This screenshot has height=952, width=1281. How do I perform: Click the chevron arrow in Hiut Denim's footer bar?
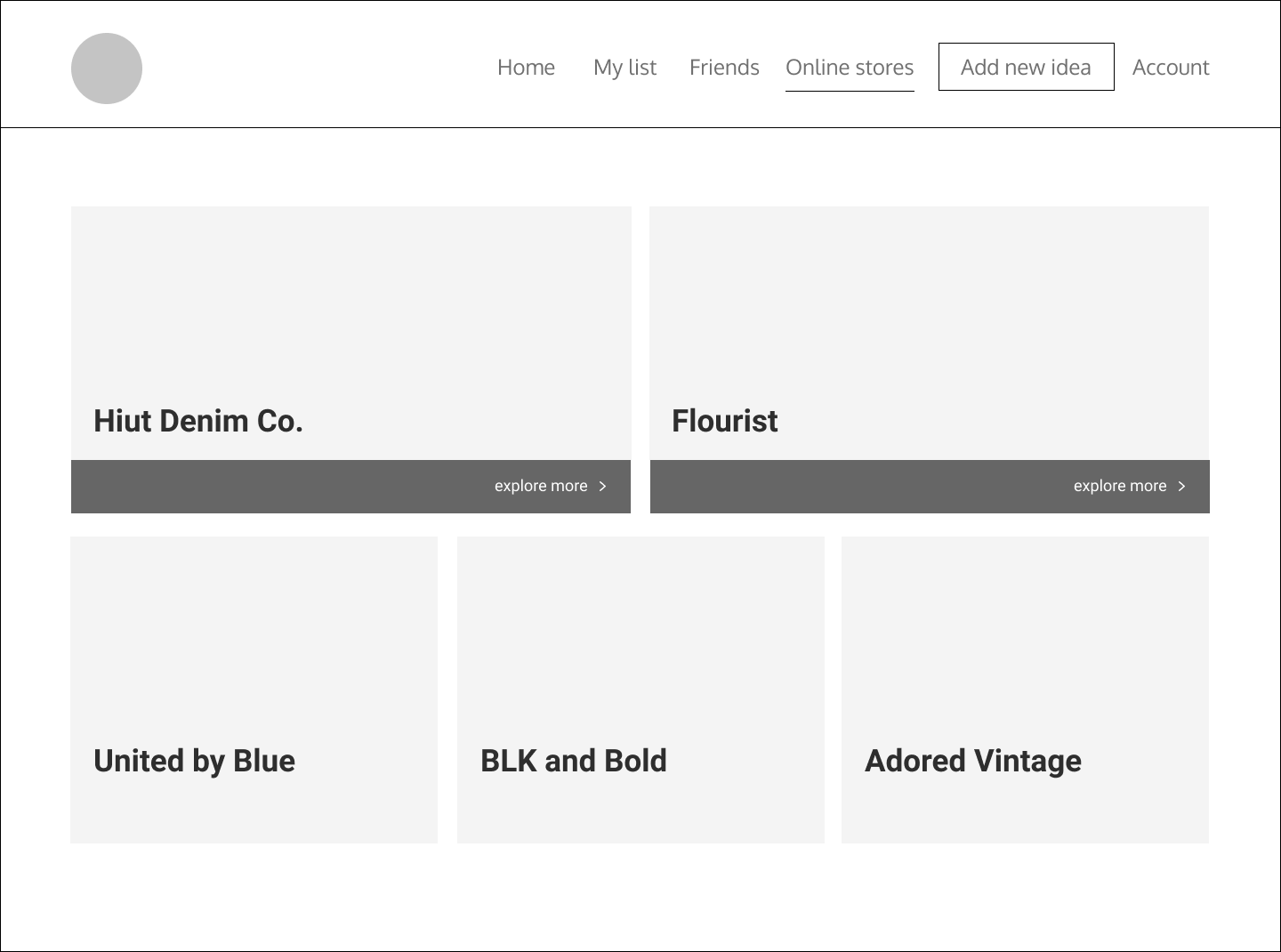(603, 487)
